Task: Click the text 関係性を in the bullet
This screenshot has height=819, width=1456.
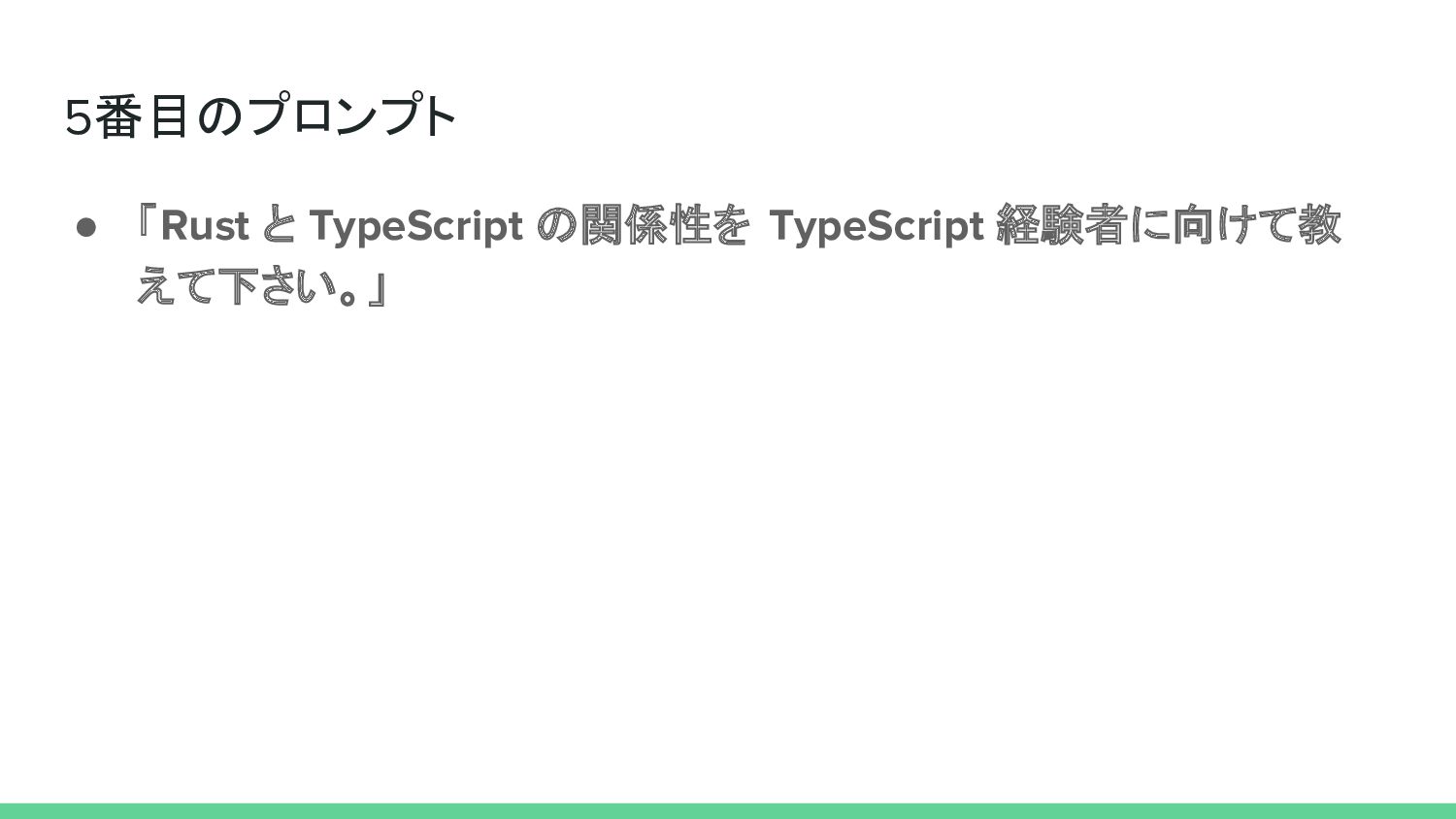Action: click(666, 225)
